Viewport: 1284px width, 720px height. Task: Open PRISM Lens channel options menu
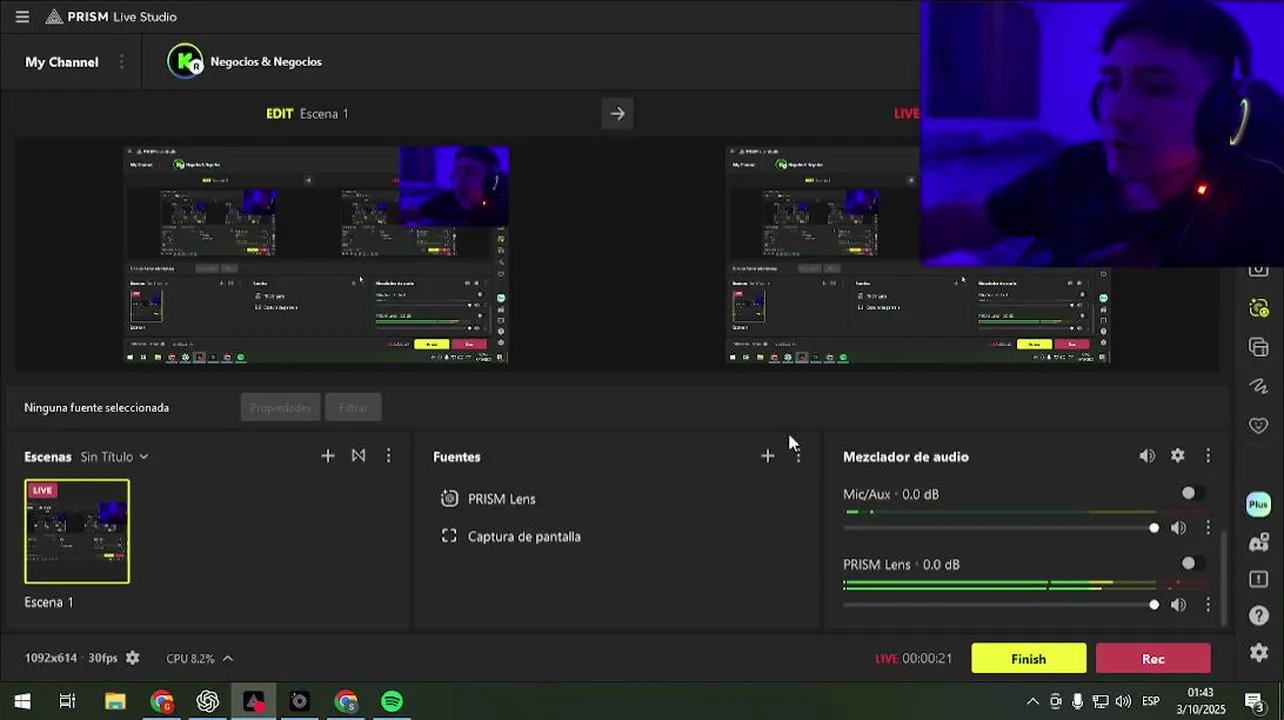[x=1208, y=605]
